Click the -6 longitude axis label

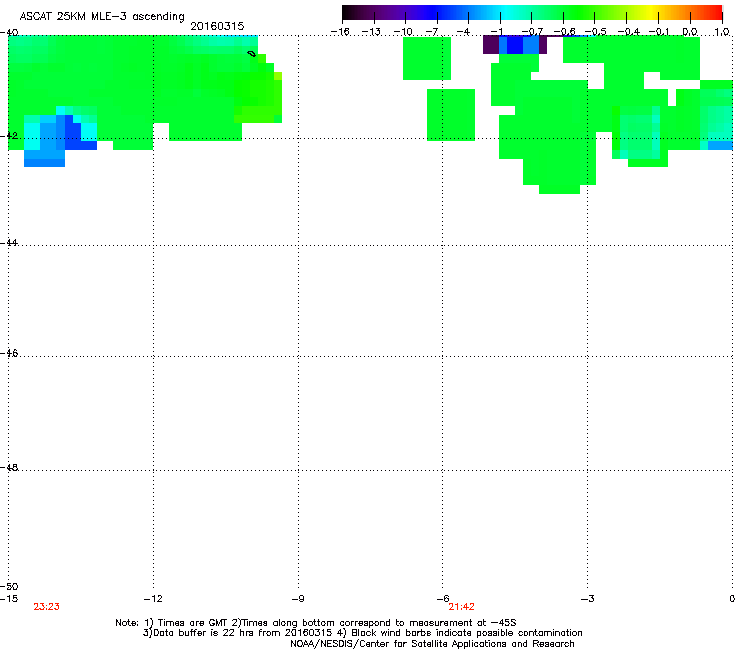point(443,599)
